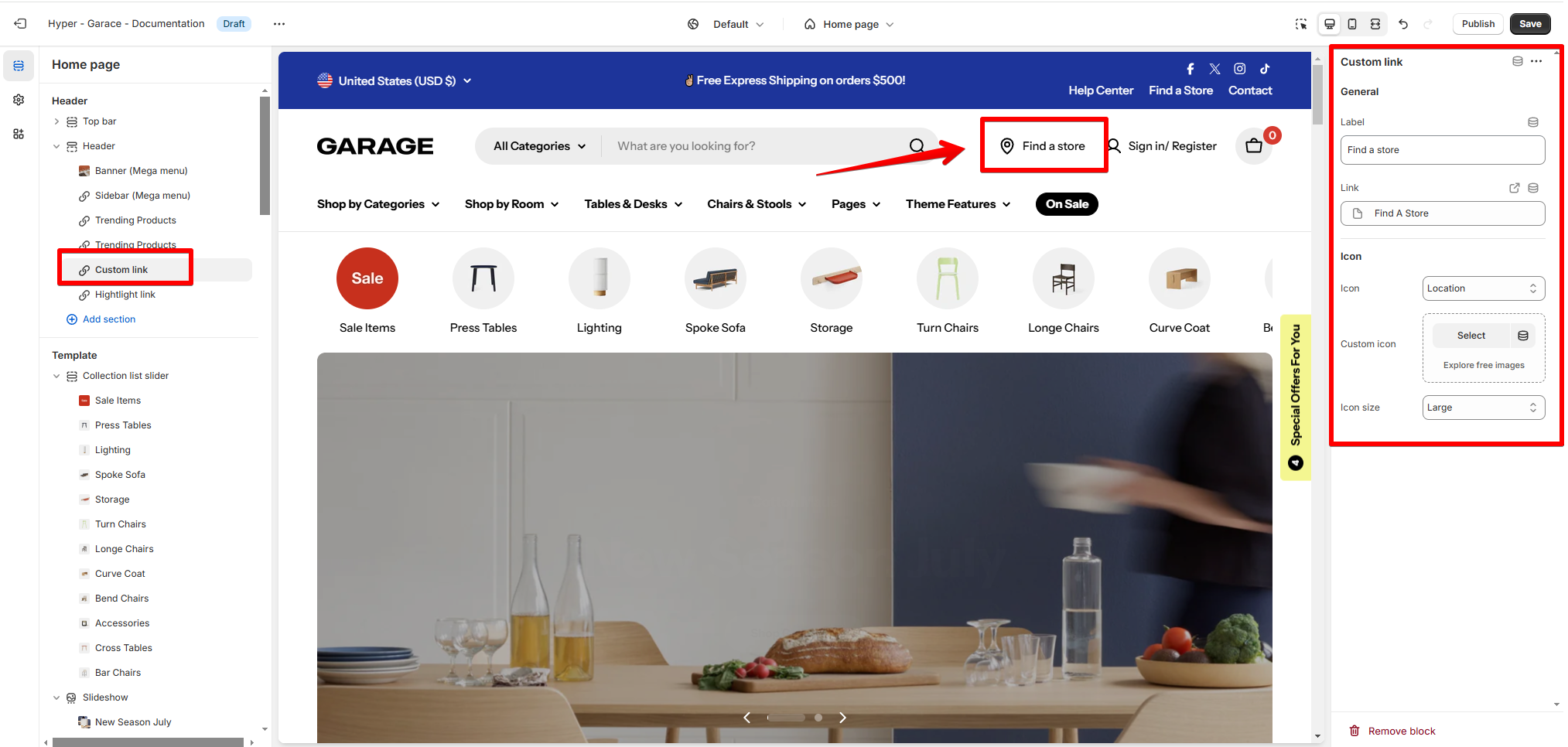Screen dimensions: 1568x747
Task: Click the exit editor icon
Action: 20,24
